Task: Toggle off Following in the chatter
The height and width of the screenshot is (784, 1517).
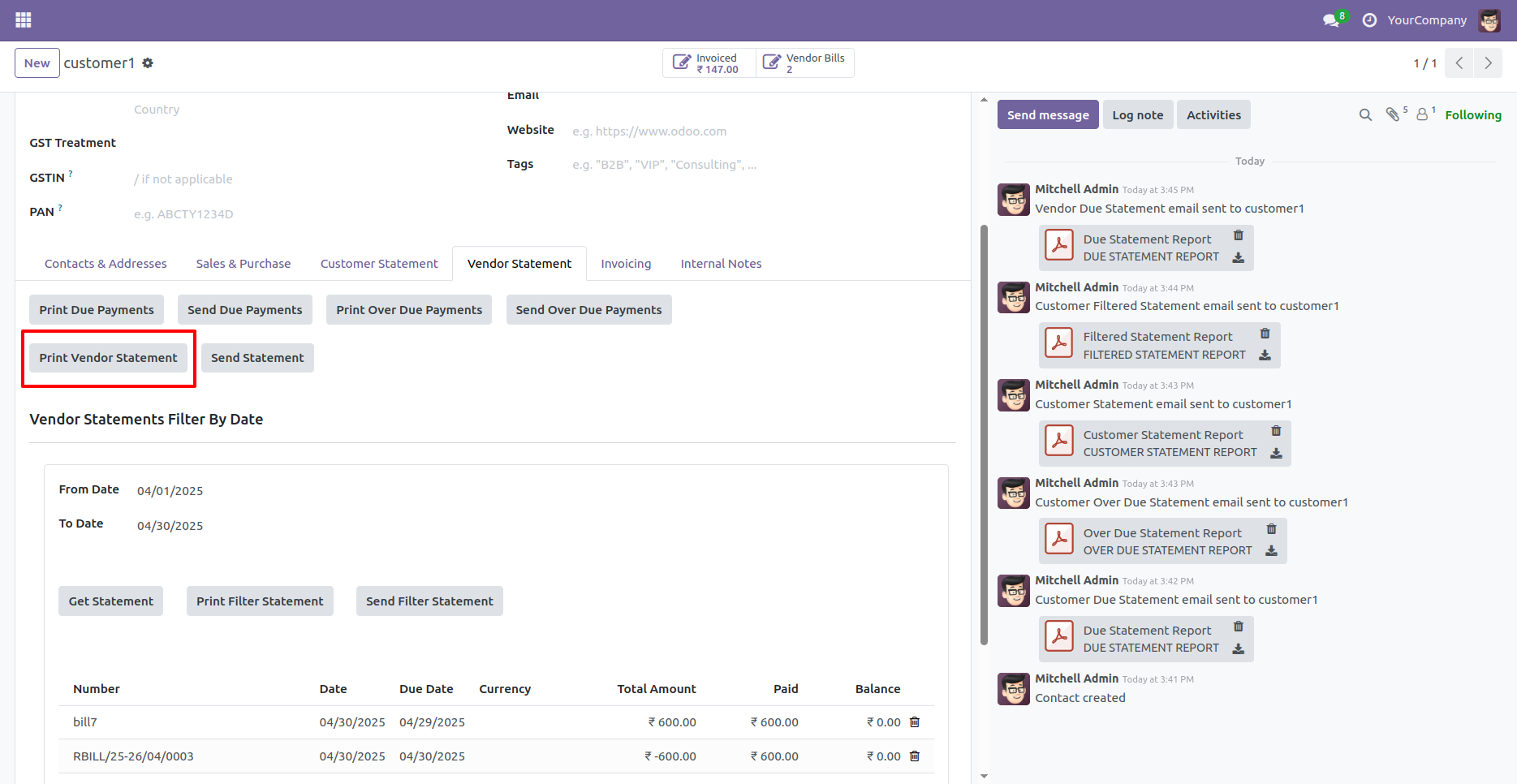Action: pyautogui.click(x=1473, y=114)
